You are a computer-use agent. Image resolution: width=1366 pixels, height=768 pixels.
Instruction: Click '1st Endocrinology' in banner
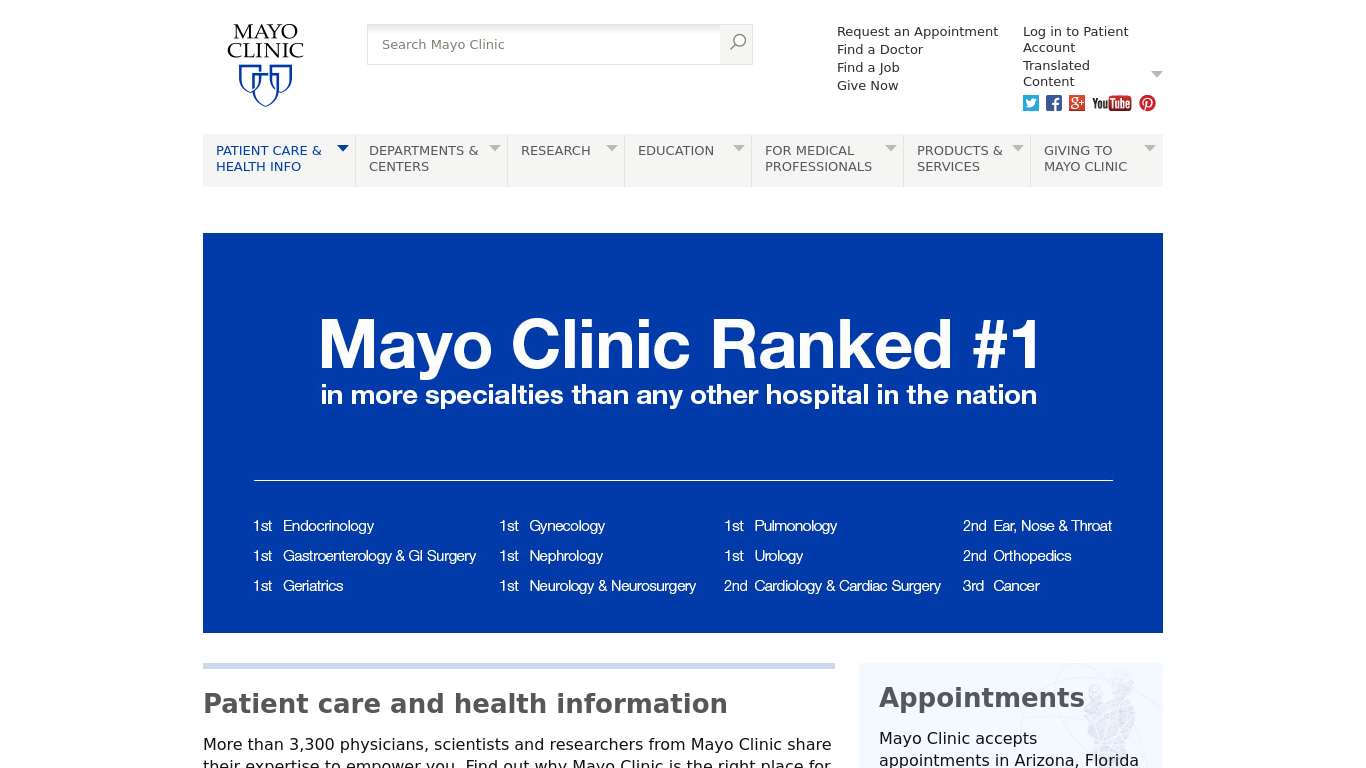(x=313, y=526)
